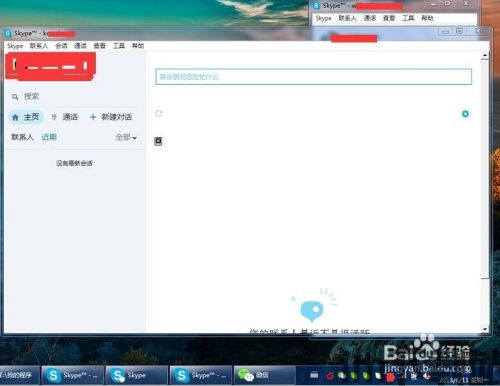Open the 通话 menu in the background Skype window
The width and height of the screenshot is (500, 386).
pos(370,18)
